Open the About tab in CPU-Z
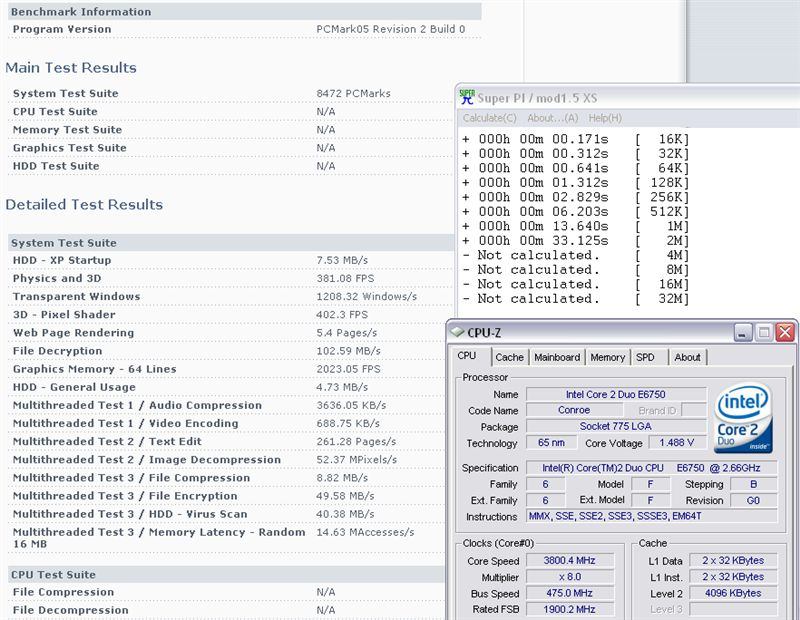 687,357
